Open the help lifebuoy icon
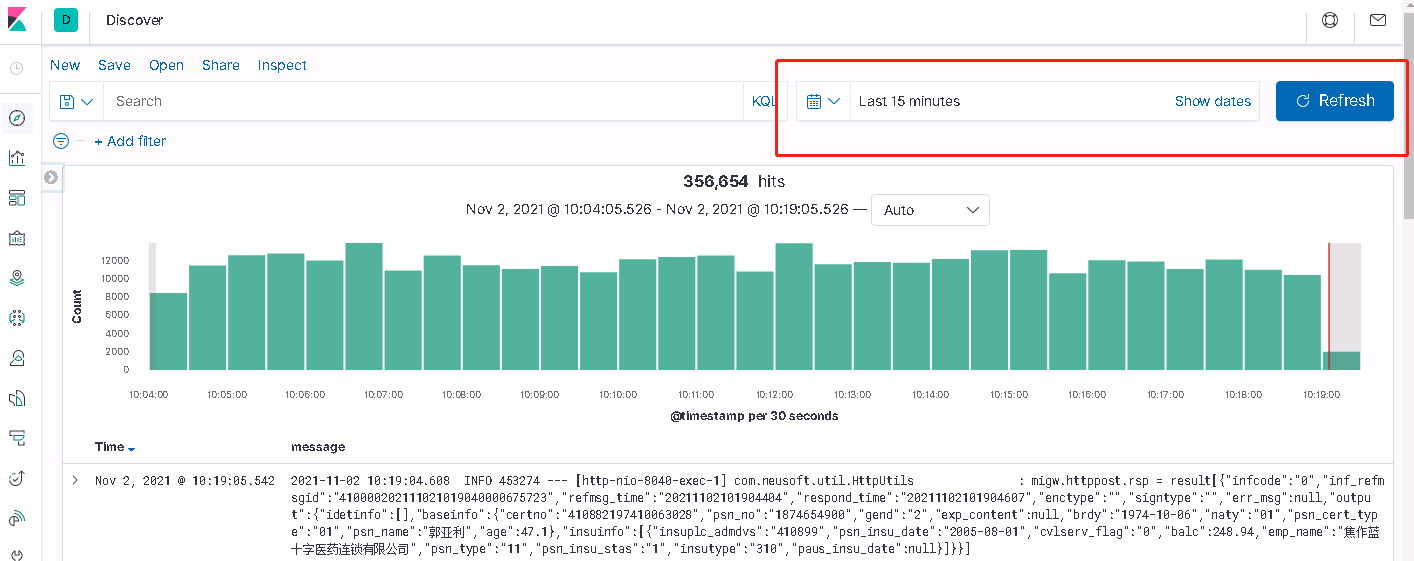The height and width of the screenshot is (561, 1414). pyautogui.click(x=1330, y=20)
